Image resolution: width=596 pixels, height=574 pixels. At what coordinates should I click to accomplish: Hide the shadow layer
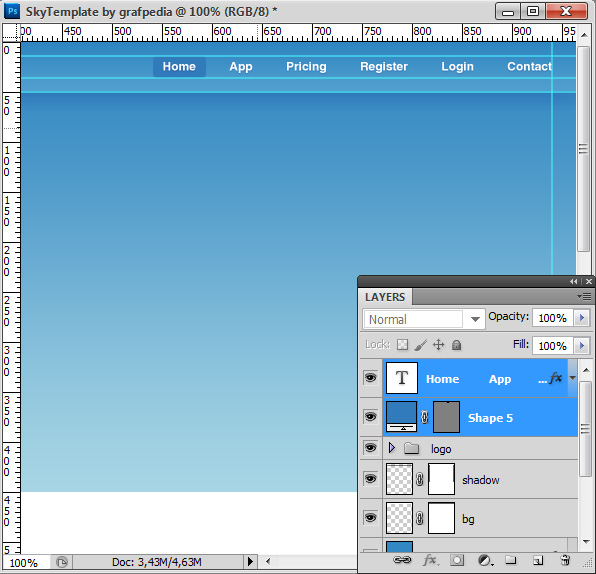click(371, 479)
